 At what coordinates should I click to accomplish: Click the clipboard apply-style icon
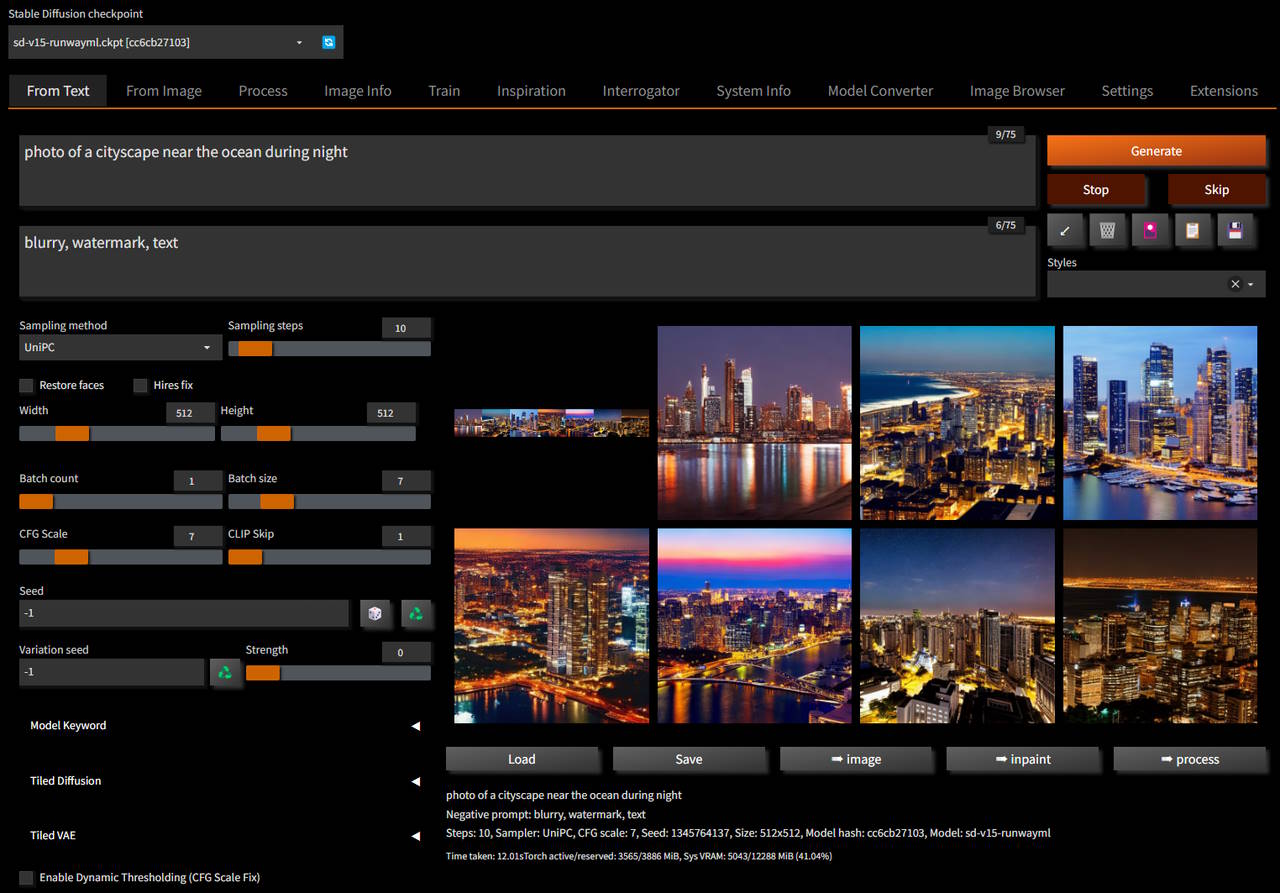click(x=1192, y=231)
